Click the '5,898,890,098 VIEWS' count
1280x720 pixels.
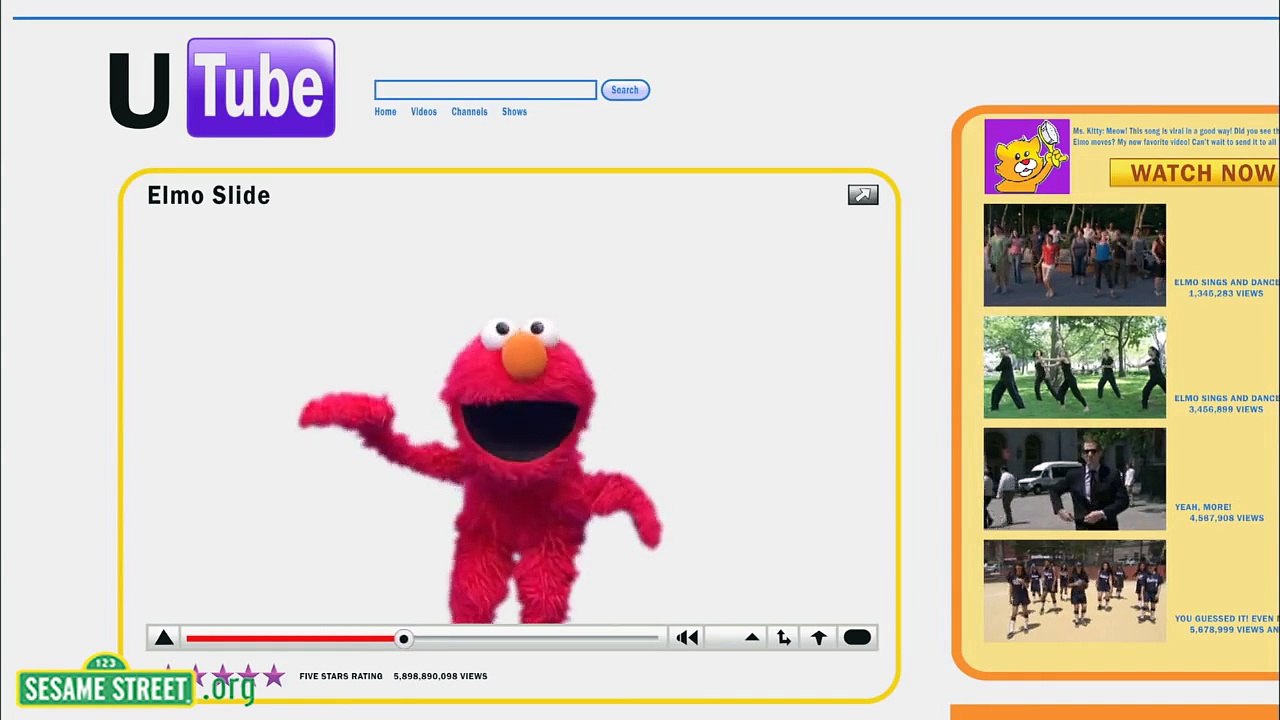[440, 676]
